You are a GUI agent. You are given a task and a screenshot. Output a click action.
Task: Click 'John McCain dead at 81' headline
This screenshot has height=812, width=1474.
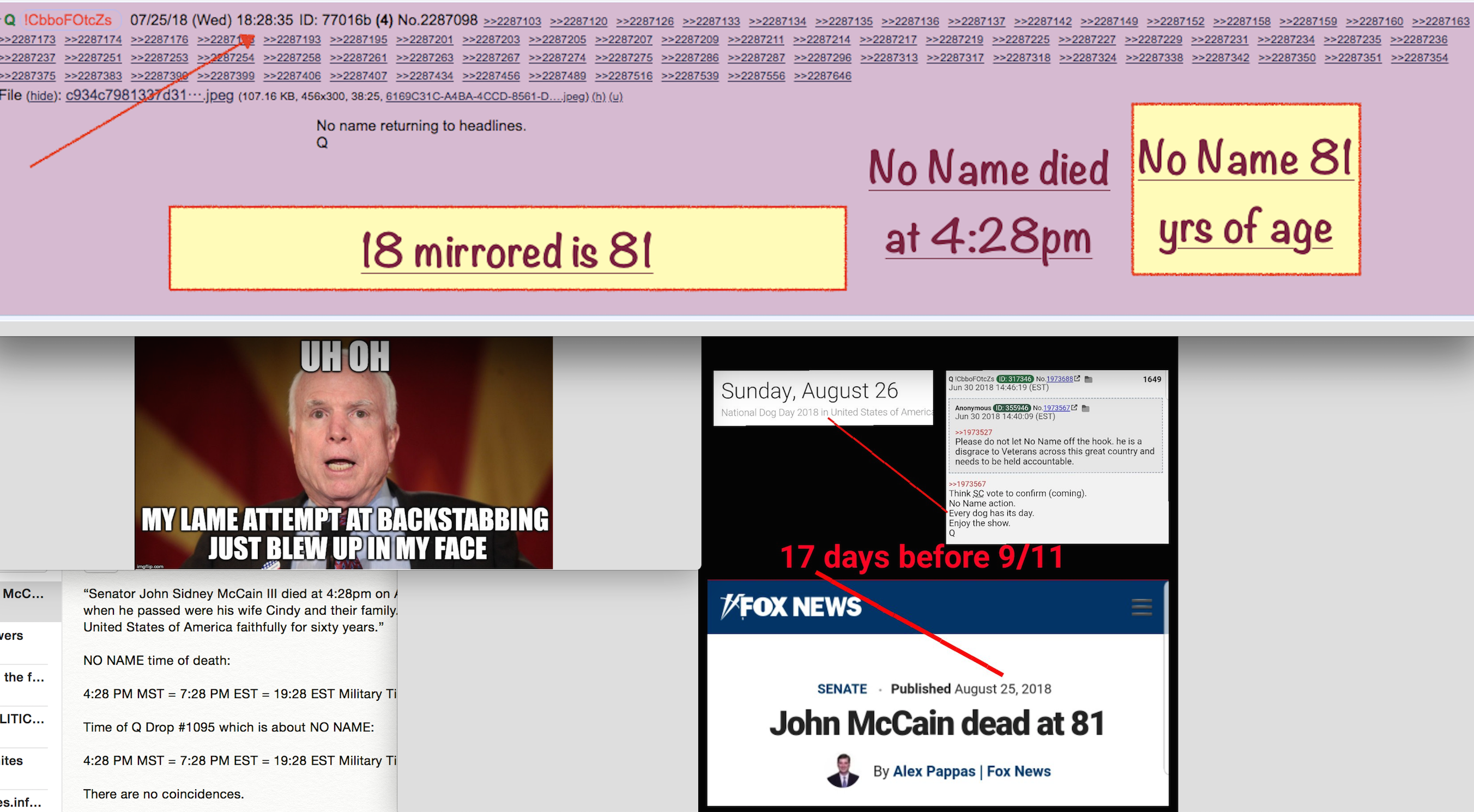coord(937,723)
